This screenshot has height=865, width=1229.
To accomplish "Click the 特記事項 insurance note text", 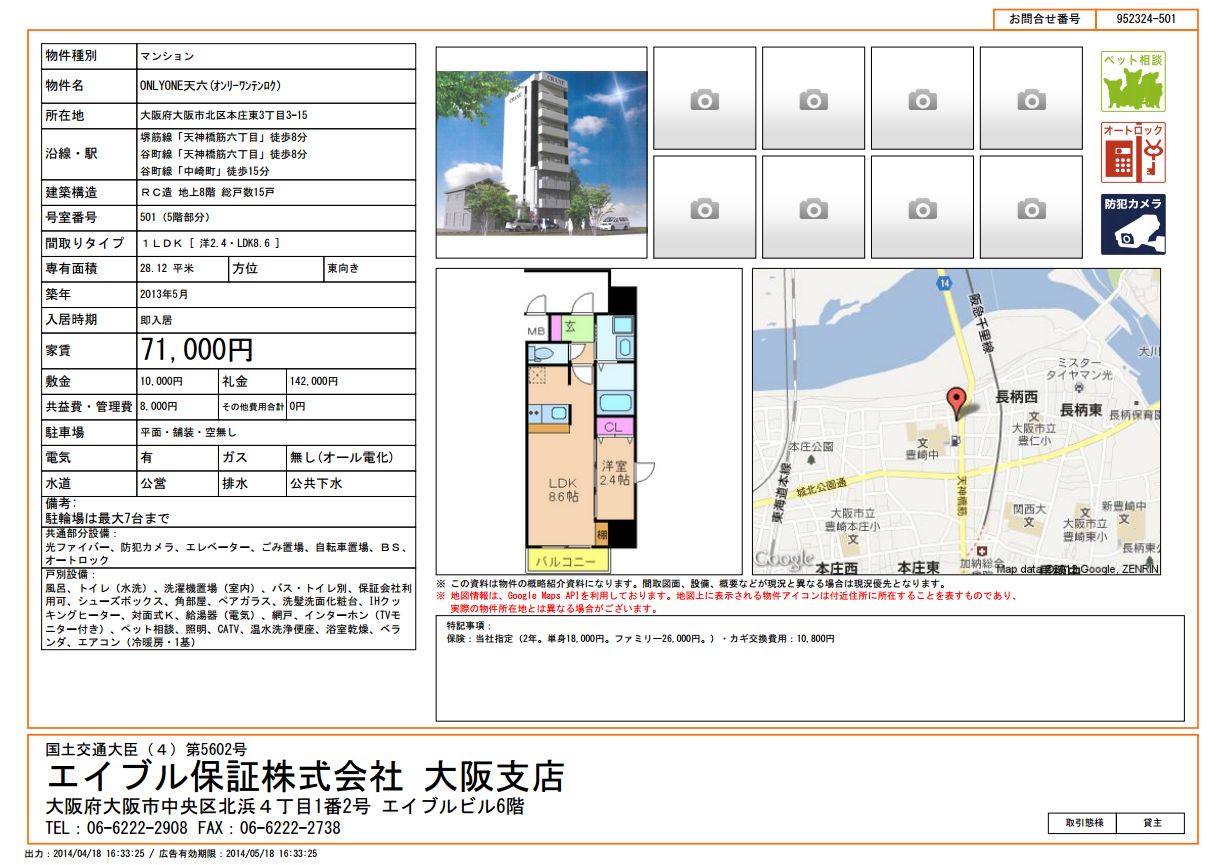I will point(640,638).
